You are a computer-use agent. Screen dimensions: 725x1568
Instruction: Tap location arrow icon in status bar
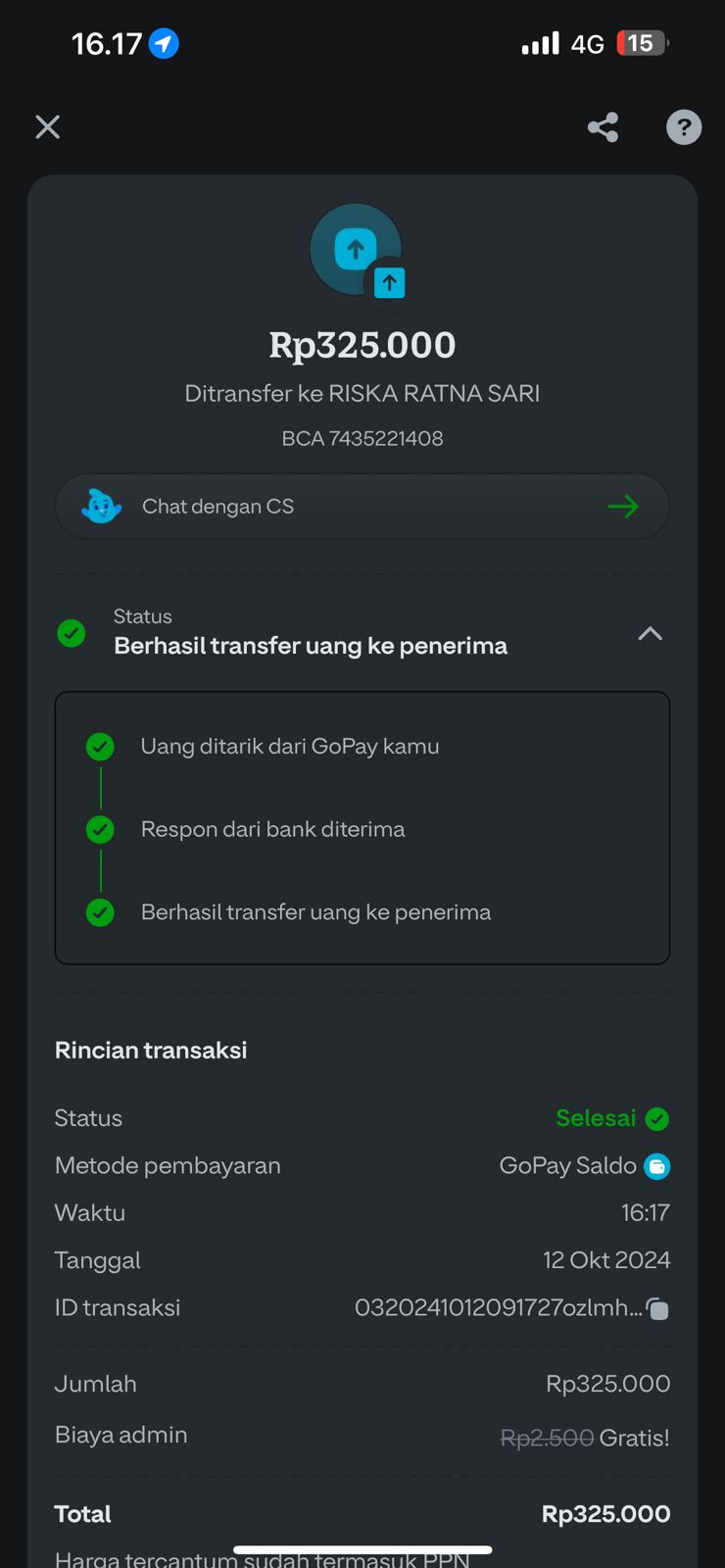164,44
